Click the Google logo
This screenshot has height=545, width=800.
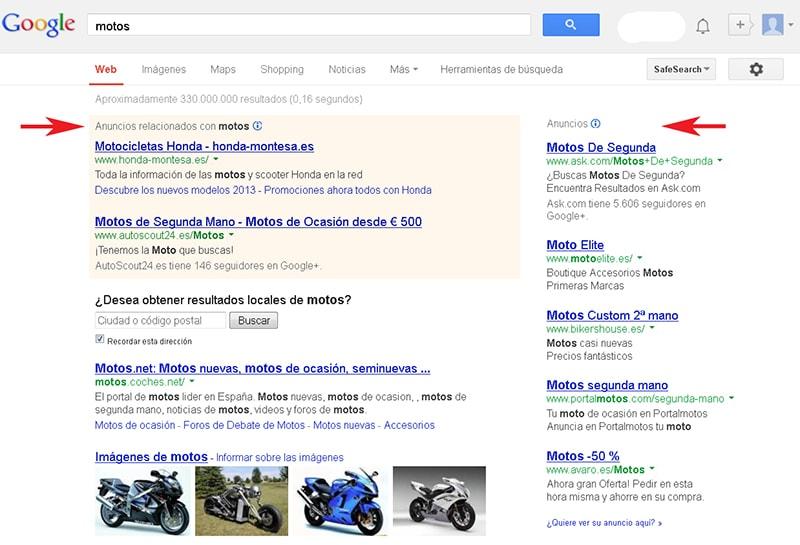pyautogui.click(x=38, y=24)
